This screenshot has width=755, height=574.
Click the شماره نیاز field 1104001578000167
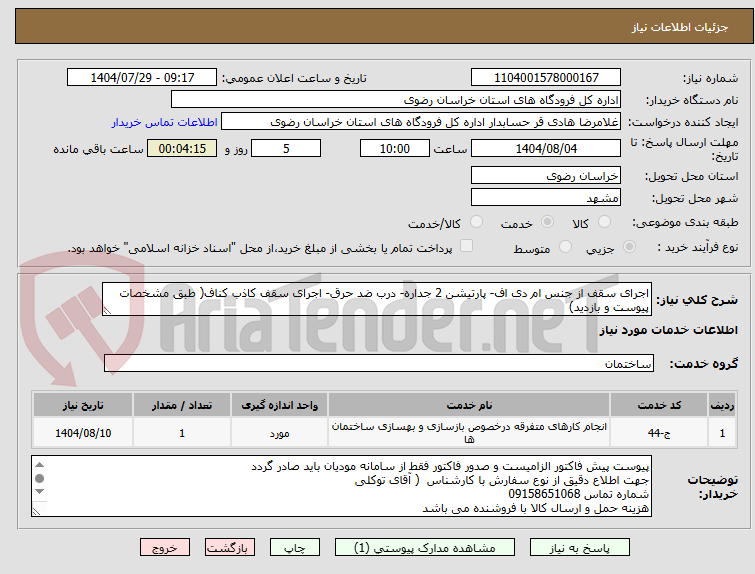pos(546,77)
